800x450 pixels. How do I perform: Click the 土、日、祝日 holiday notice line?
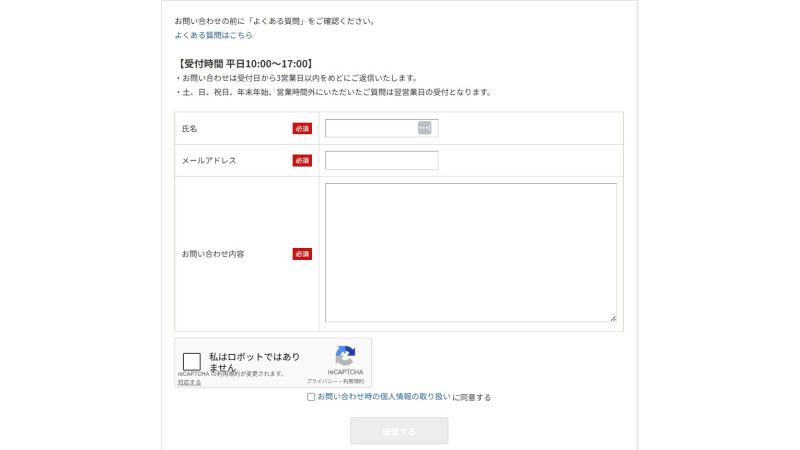tap(334, 92)
